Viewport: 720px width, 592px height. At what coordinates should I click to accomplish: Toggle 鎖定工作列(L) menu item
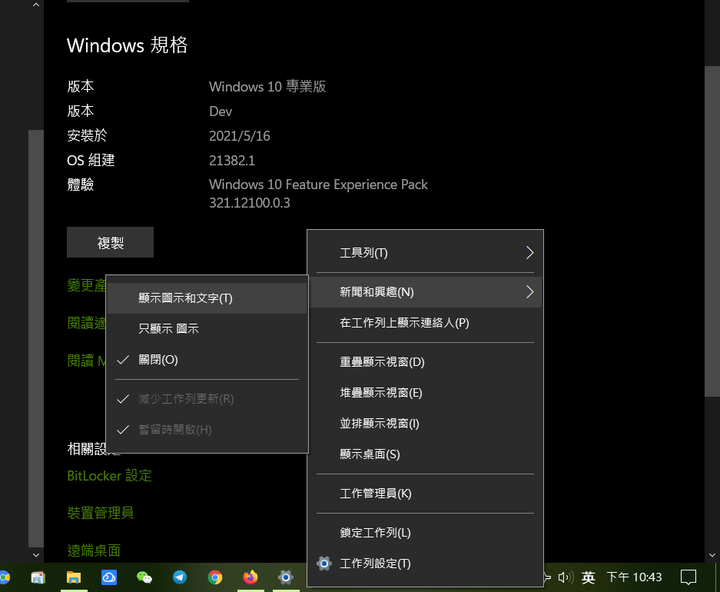pyautogui.click(x=425, y=533)
